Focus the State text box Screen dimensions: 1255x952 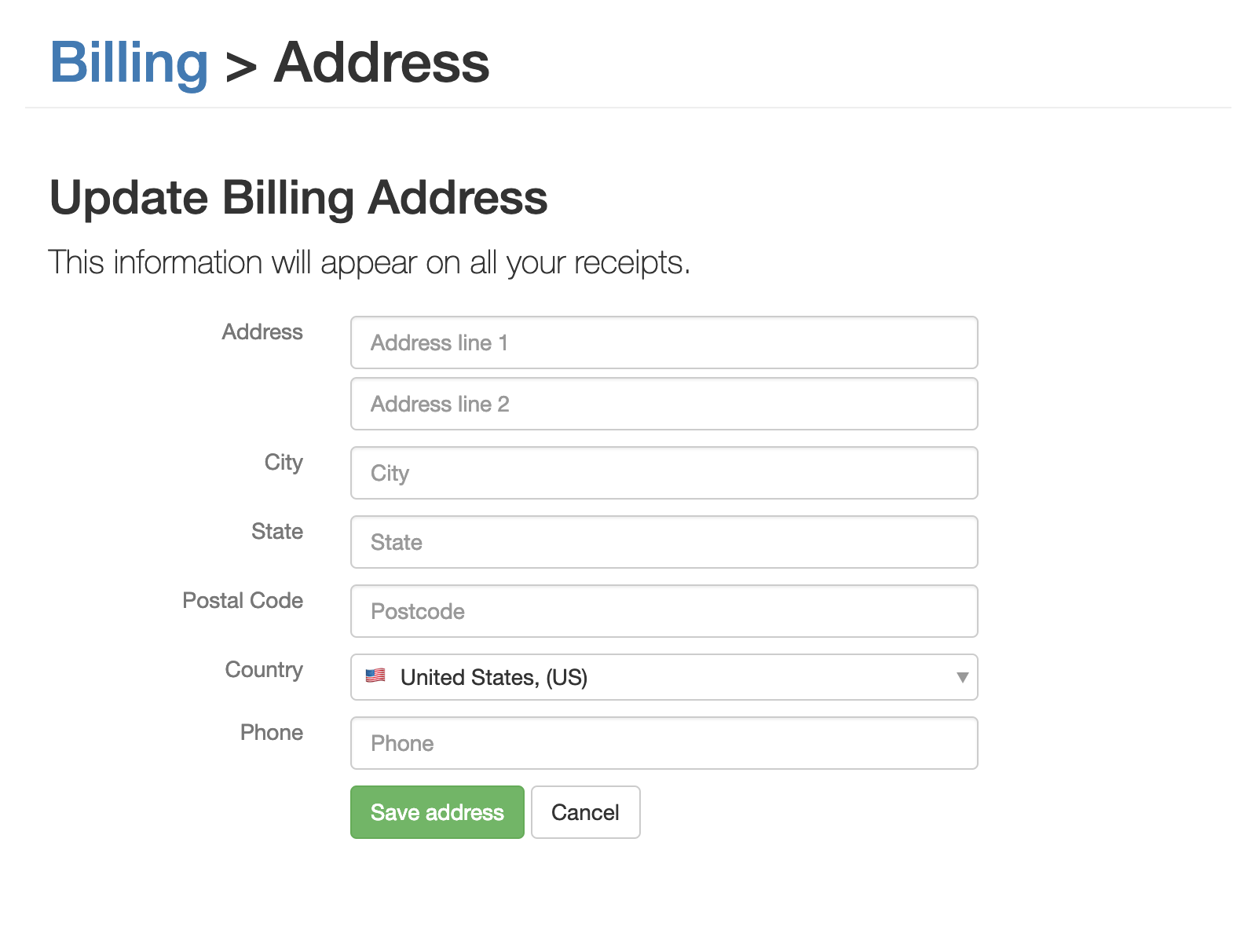pos(664,542)
